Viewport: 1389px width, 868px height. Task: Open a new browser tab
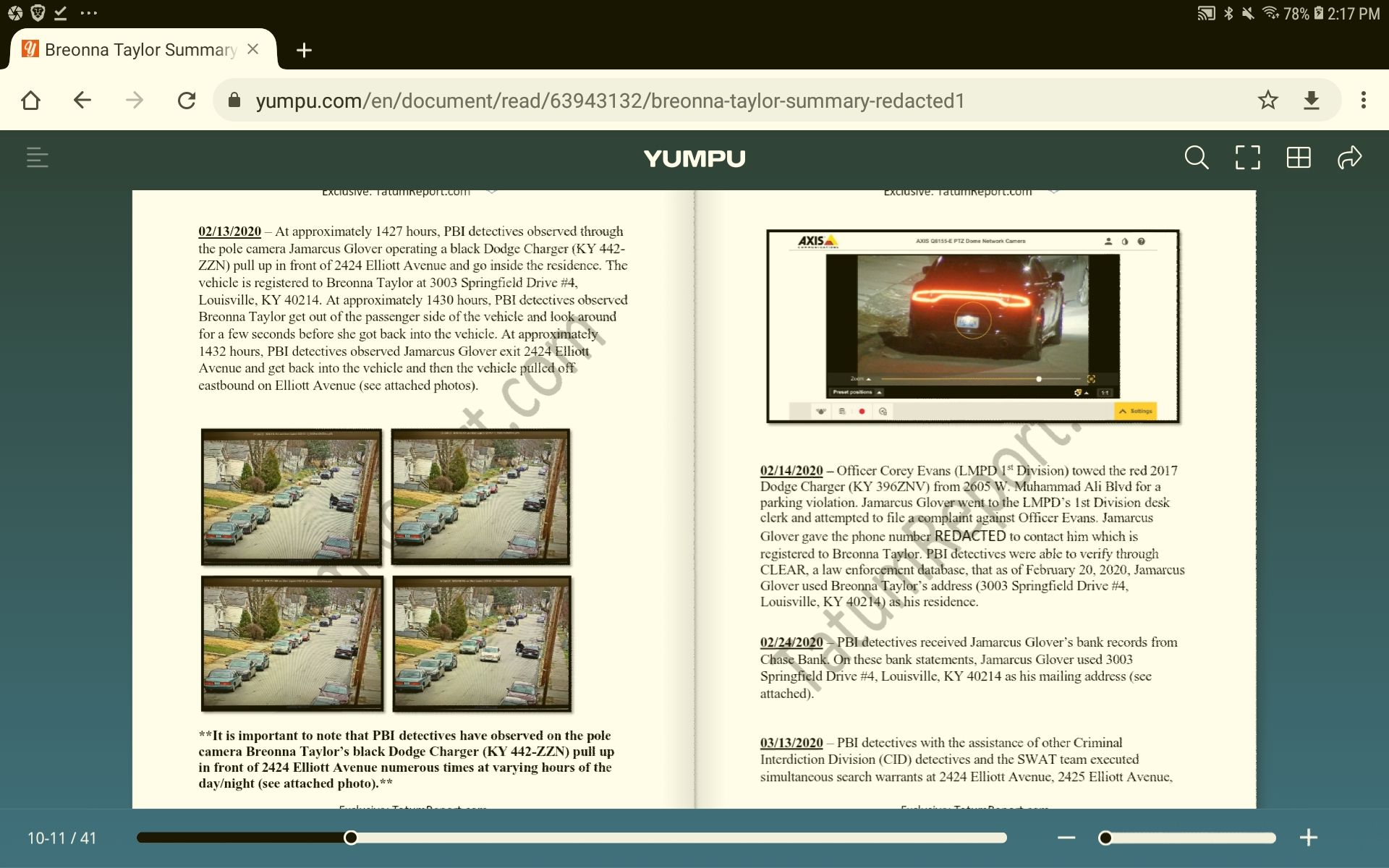point(304,50)
